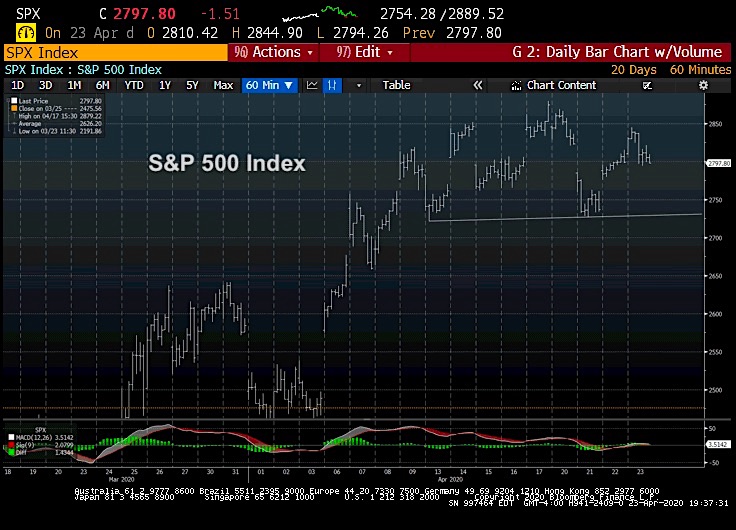Click the 3.5142 MACD axis tag
Viewport: 736px width, 530px height.
(x=718, y=444)
